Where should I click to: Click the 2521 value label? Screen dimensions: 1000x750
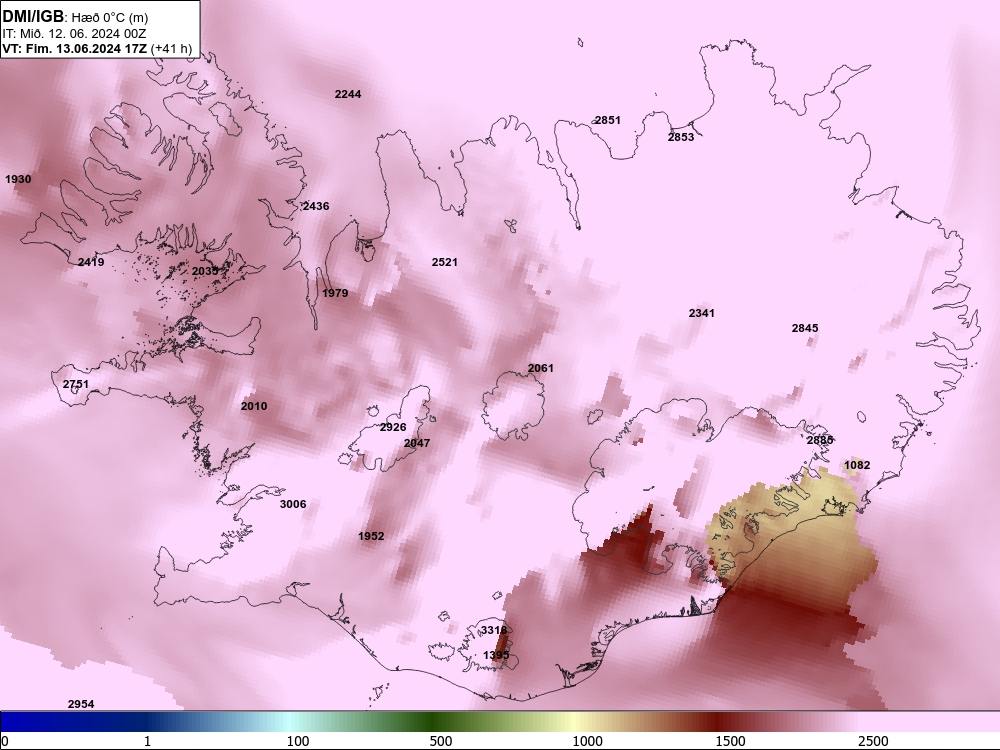445,262
